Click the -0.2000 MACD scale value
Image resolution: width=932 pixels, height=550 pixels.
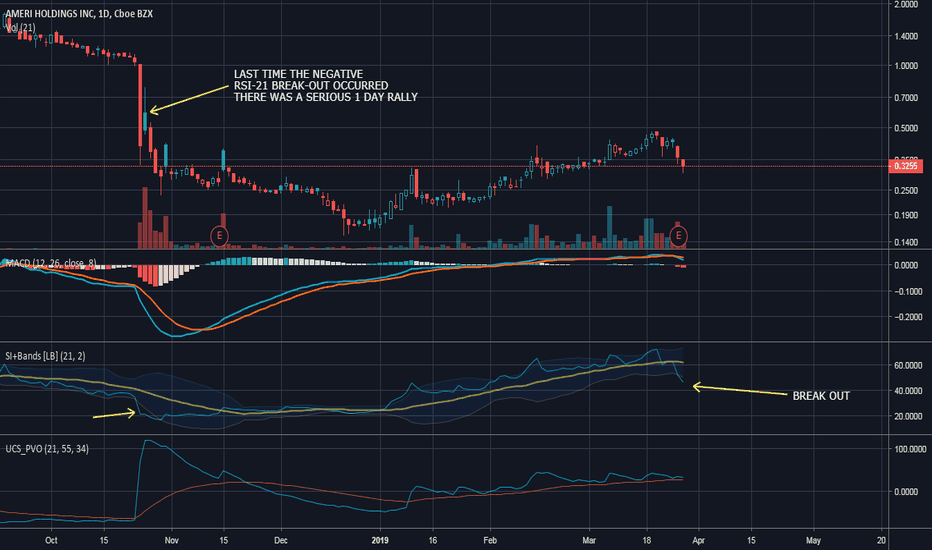pos(906,317)
